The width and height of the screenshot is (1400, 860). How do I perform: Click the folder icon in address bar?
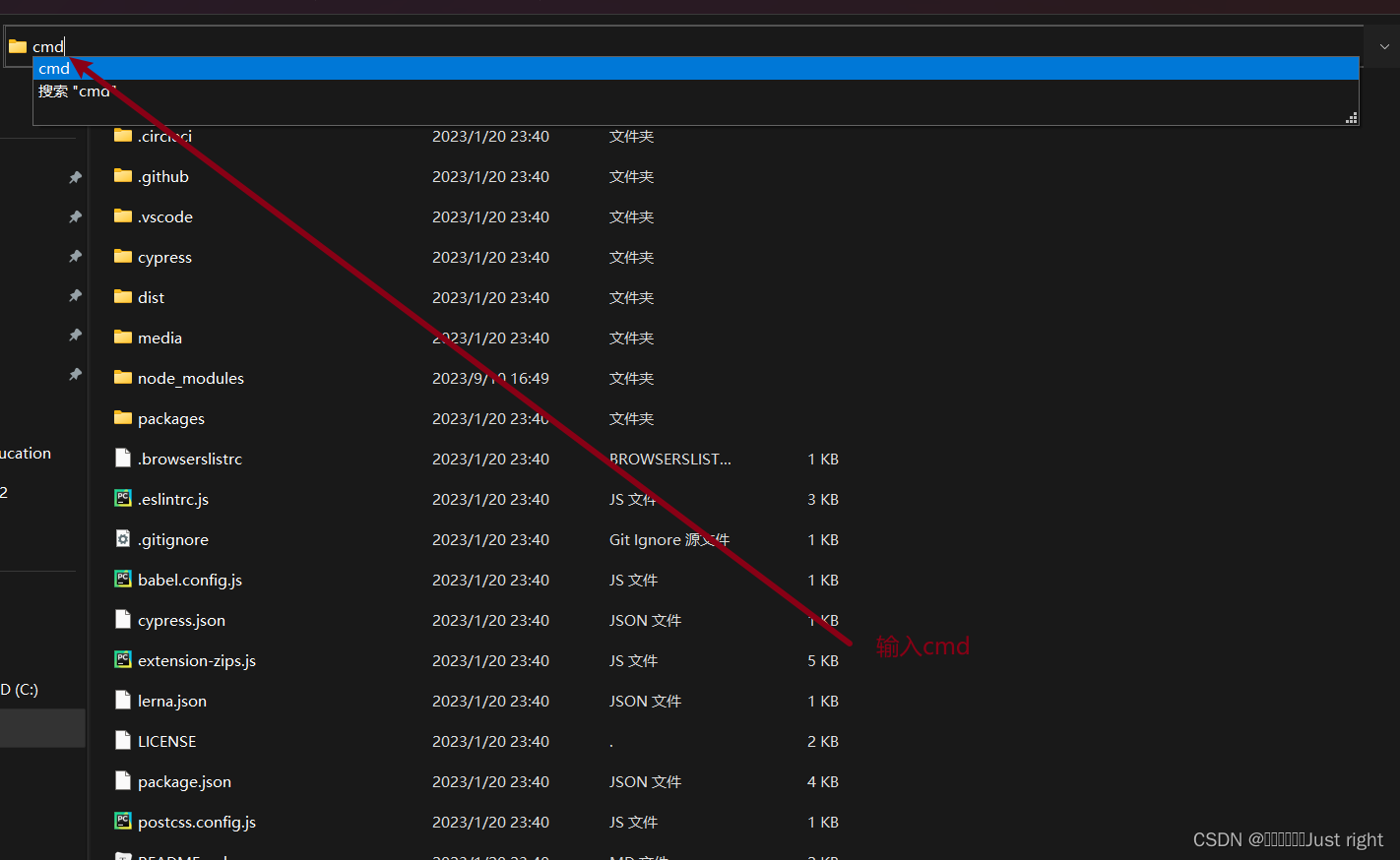[18, 46]
